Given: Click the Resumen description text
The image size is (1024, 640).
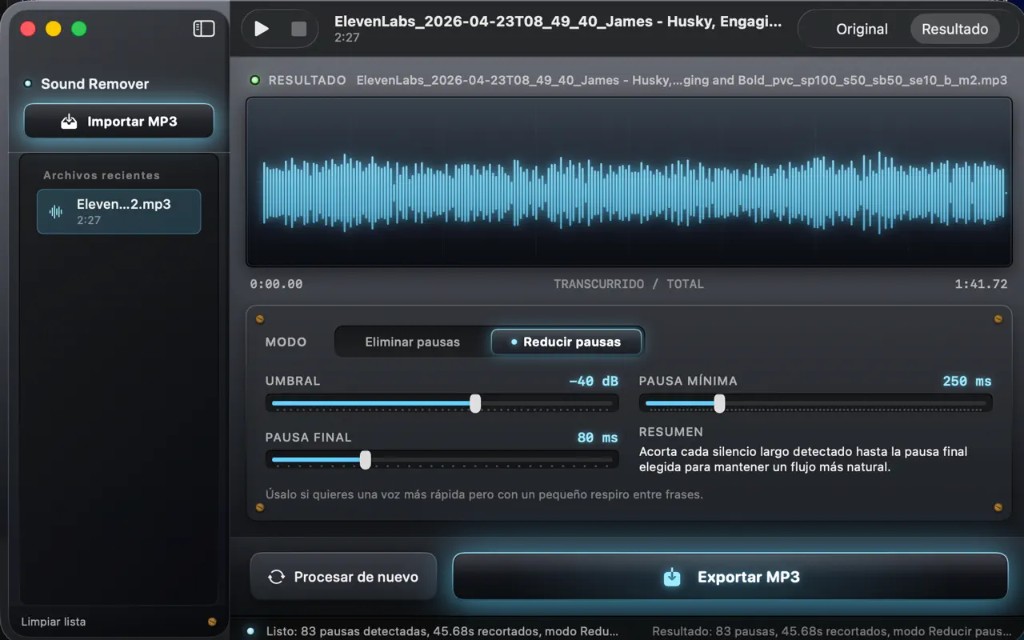Looking at the screenshot, I should click(803, 459).
